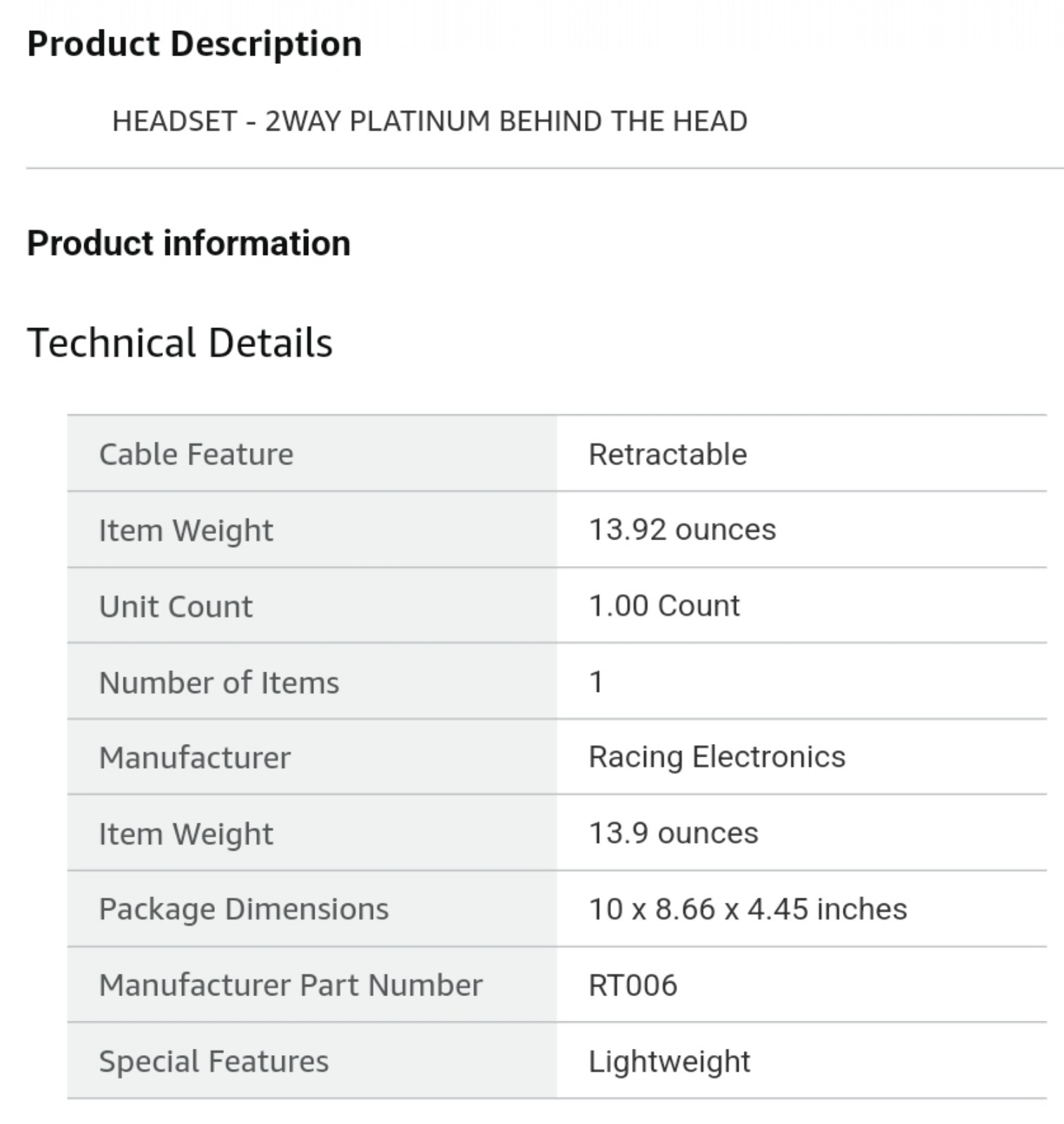Click the Number of Items label

pos(219,682)
